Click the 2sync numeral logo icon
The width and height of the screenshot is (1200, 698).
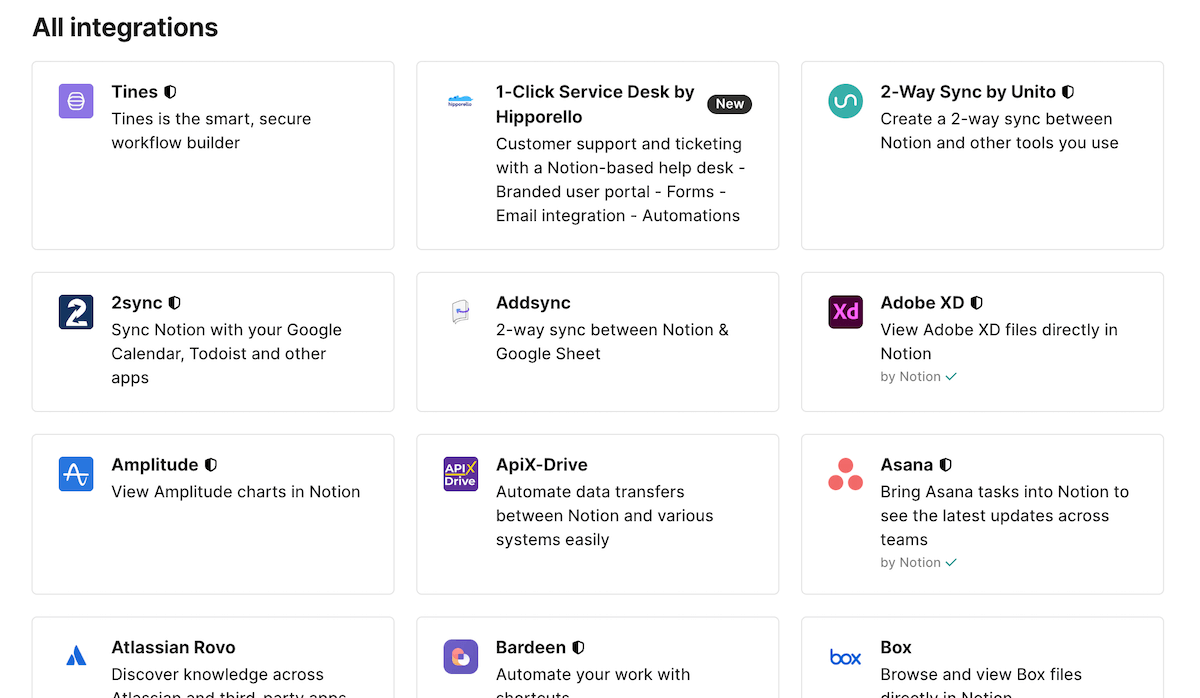click(x=75, y=311)
